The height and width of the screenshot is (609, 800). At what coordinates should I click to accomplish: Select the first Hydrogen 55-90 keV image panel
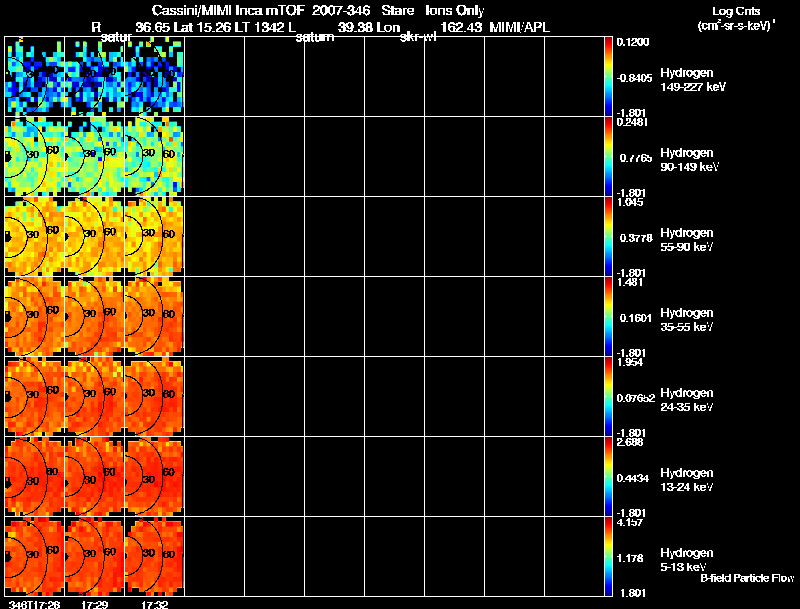pyautogui.click(x=34, y=236)
